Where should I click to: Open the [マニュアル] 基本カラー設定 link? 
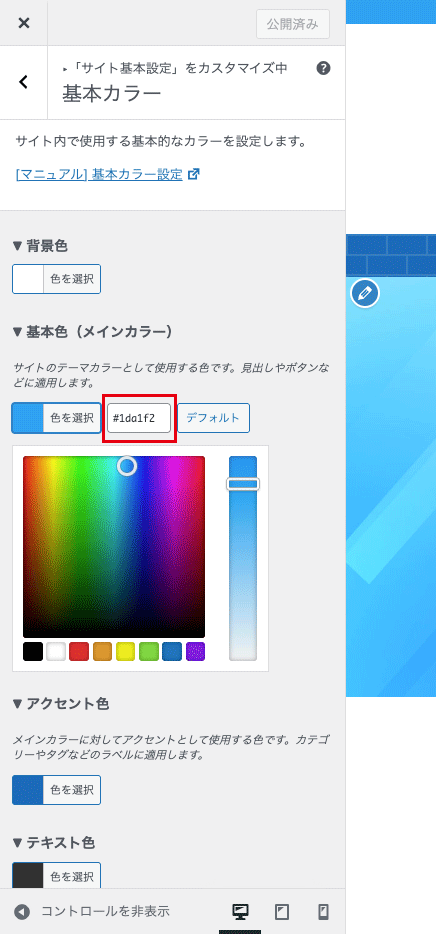[x=99, y=175]
